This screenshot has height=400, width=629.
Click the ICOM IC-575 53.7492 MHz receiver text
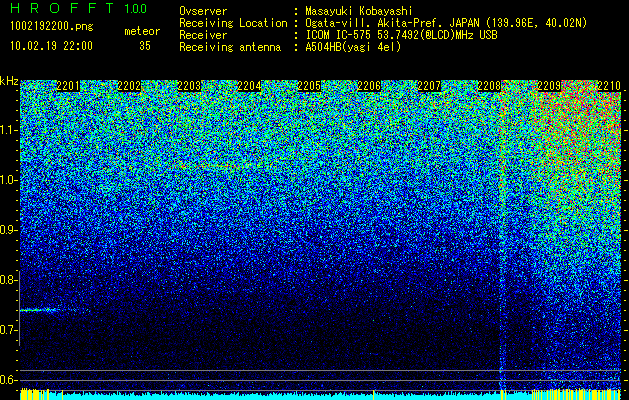click(402, 35)
